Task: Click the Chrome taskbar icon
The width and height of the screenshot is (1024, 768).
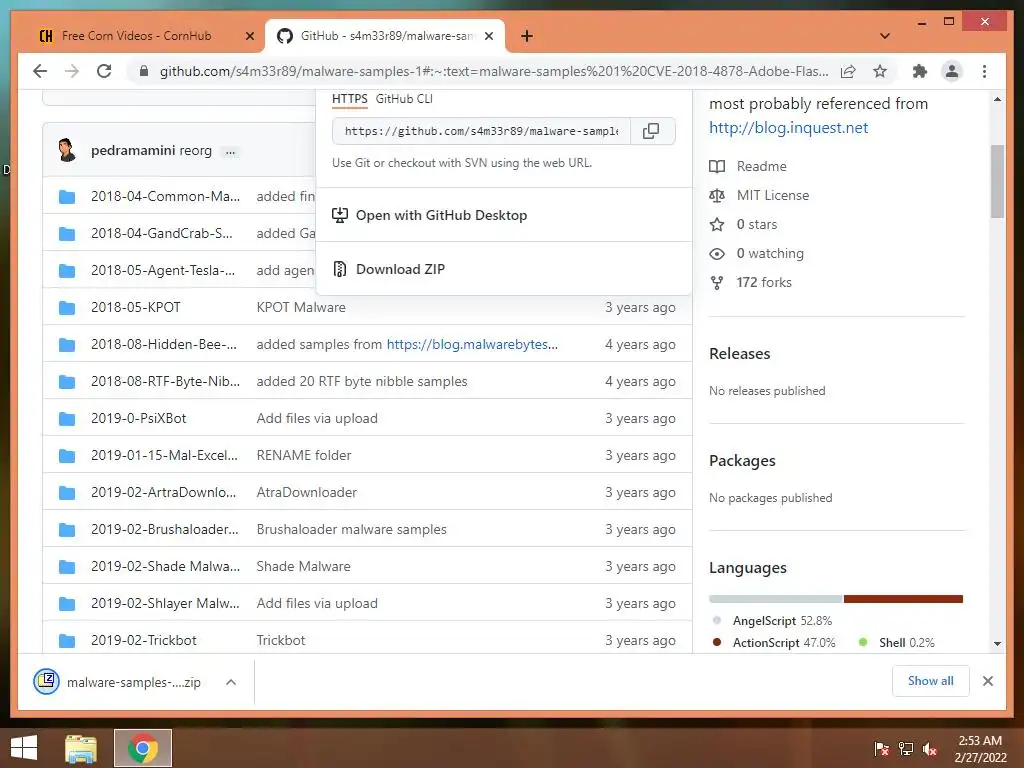Action: (x=143, y=748)
